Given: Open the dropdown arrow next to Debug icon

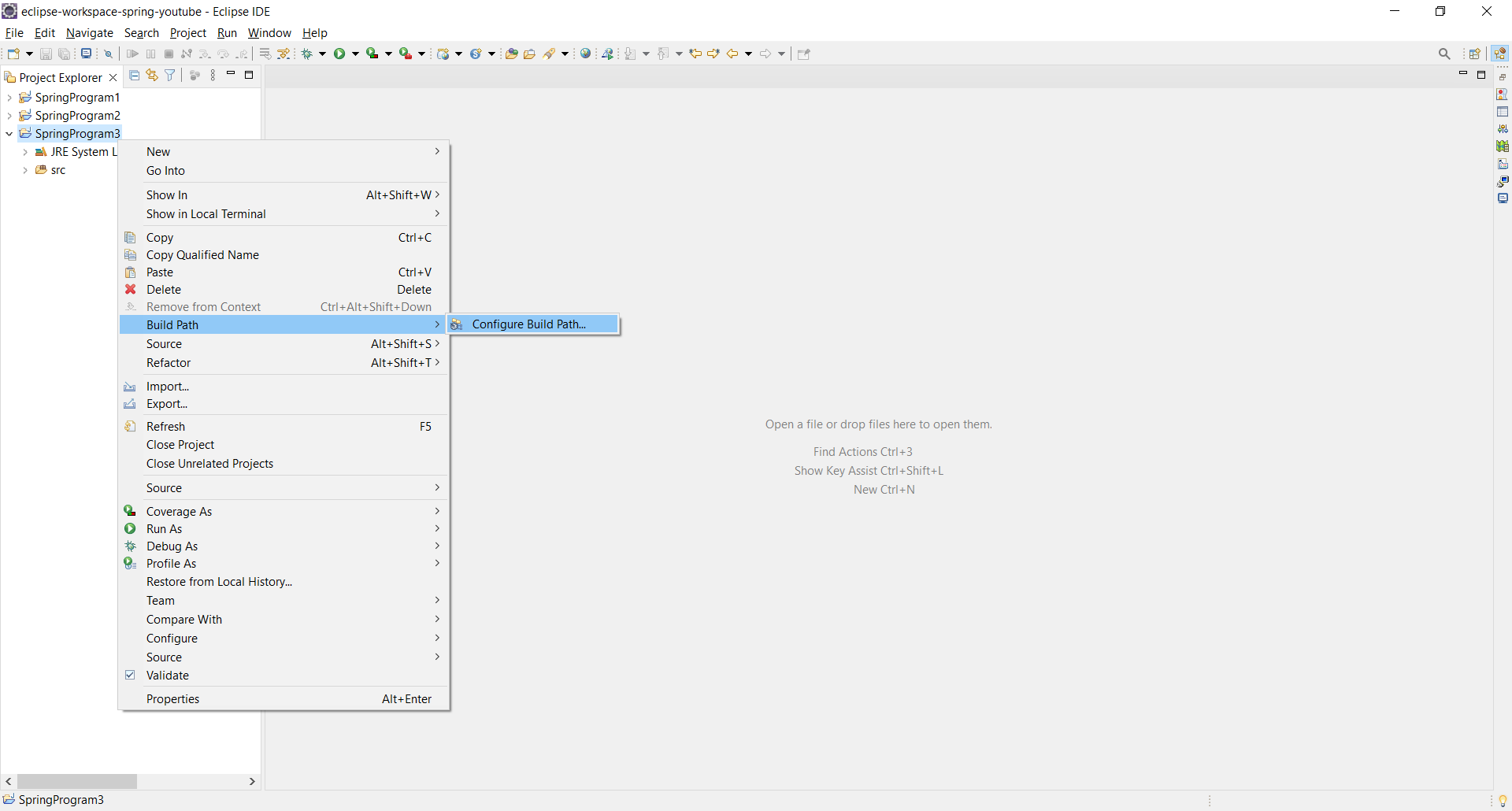Looking at the screenshot, I should click(322, 54).
